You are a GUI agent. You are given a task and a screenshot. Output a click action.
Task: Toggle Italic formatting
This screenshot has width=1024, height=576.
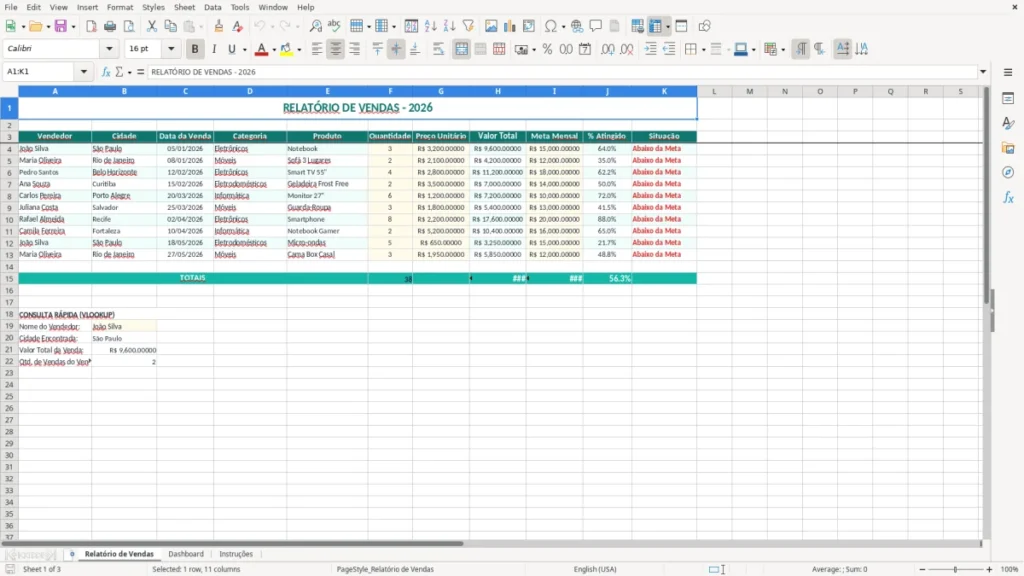[214, 49]
